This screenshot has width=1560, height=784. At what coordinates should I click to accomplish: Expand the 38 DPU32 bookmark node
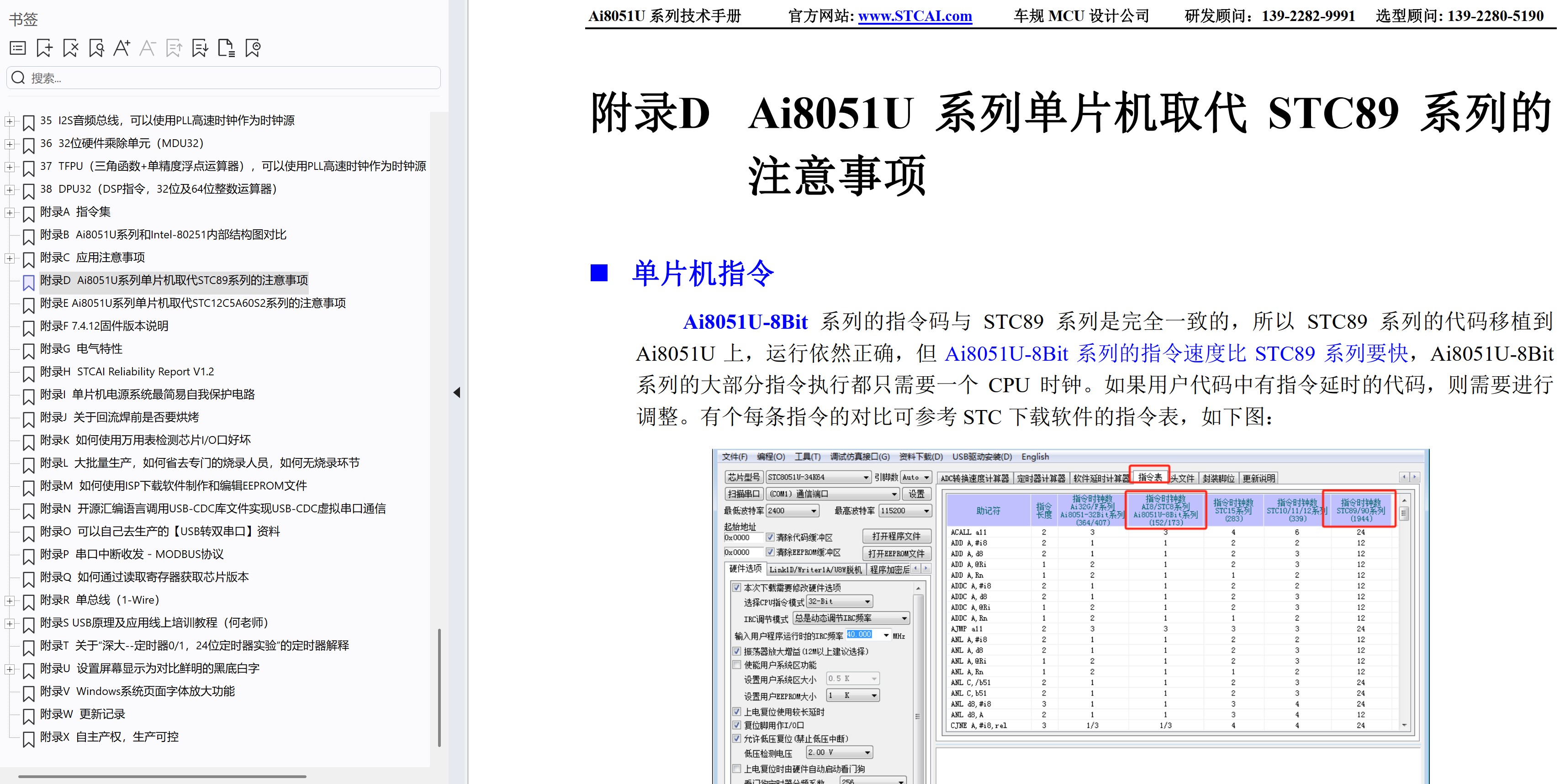(10, 189)
